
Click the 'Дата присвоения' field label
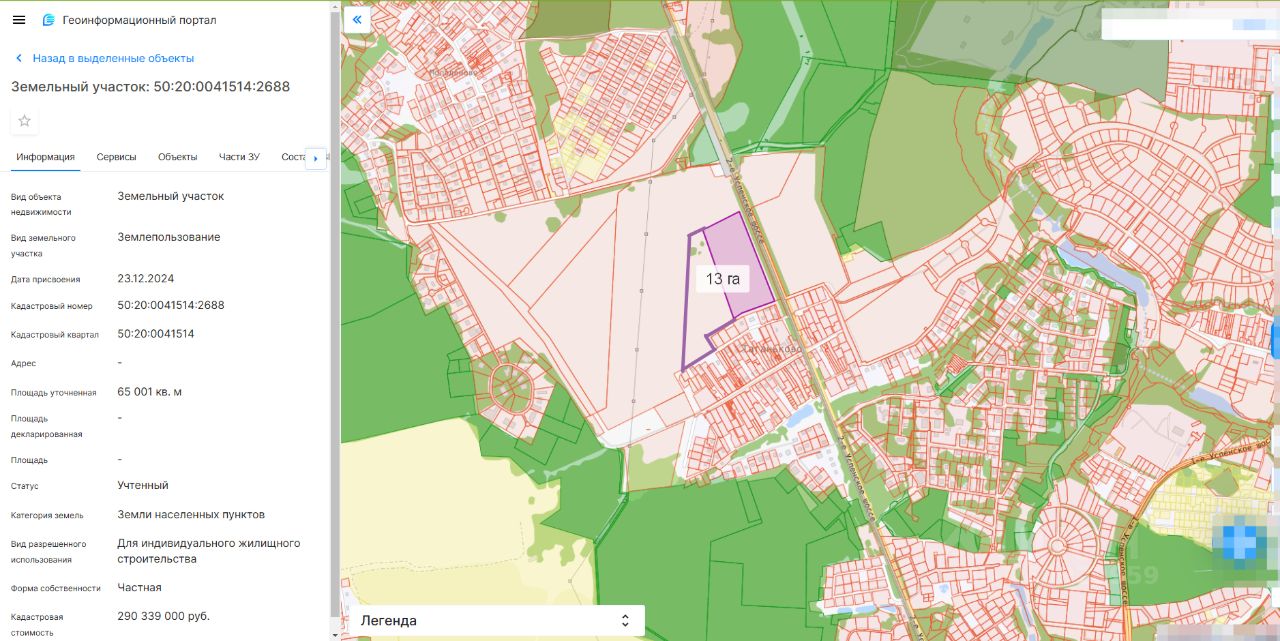tap(46, 279)
